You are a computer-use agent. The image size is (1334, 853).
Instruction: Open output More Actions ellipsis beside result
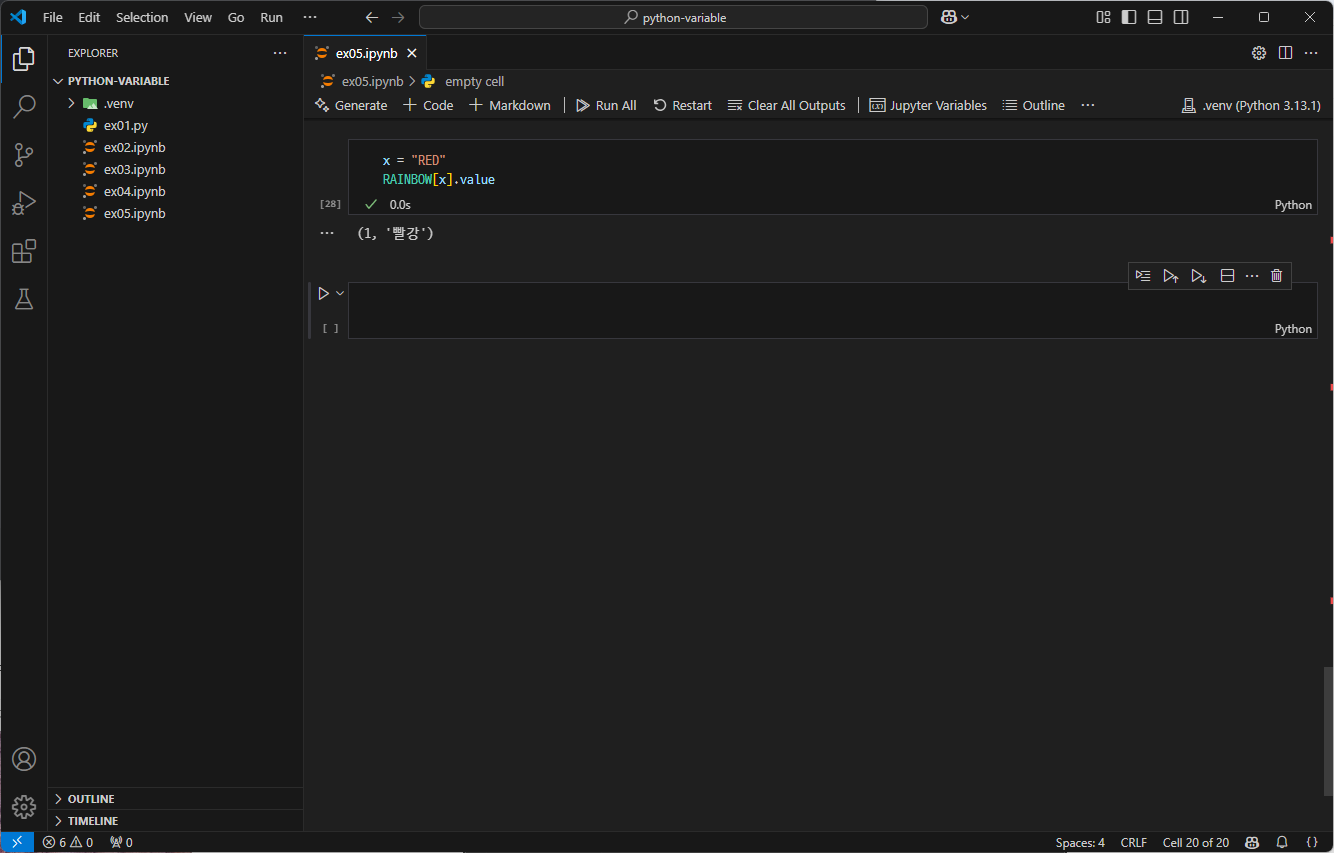(327, 233)
